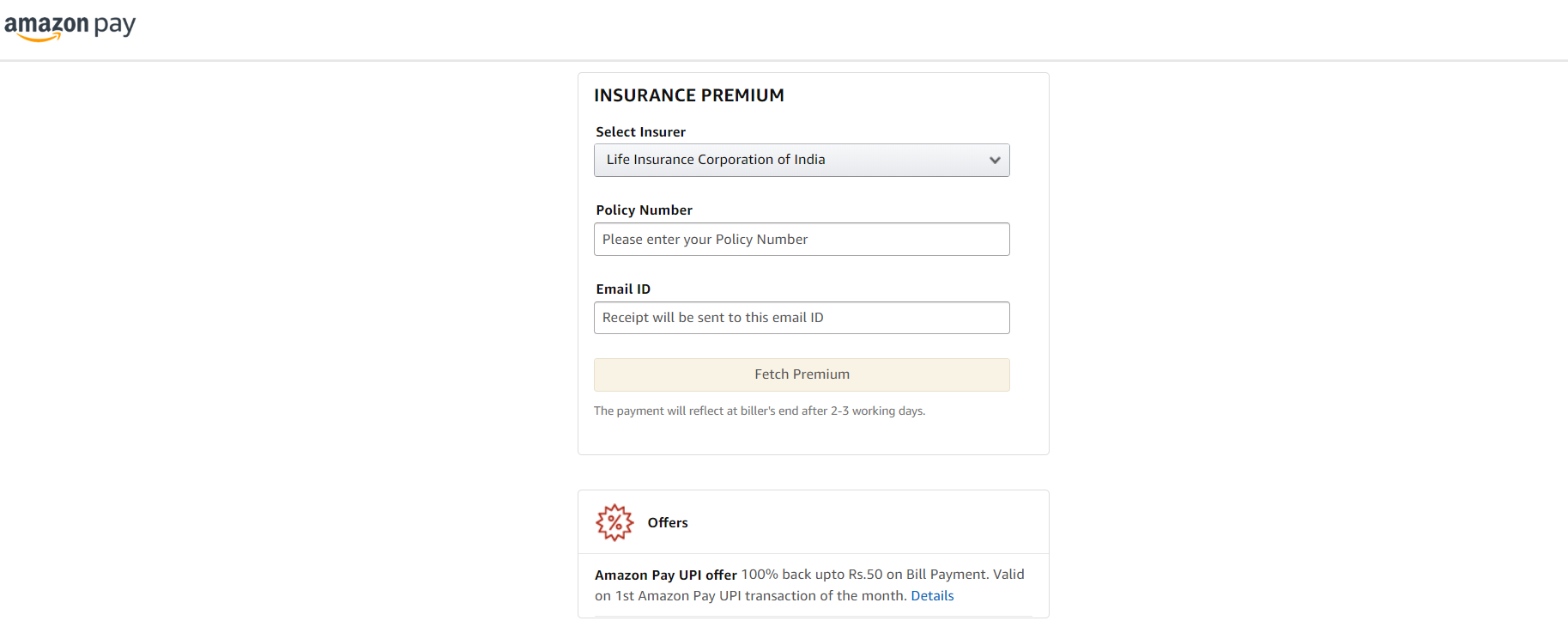Click the Amazon Pay logo
Viewport: 1568px width, 627px height.
[x=70, y=25]
